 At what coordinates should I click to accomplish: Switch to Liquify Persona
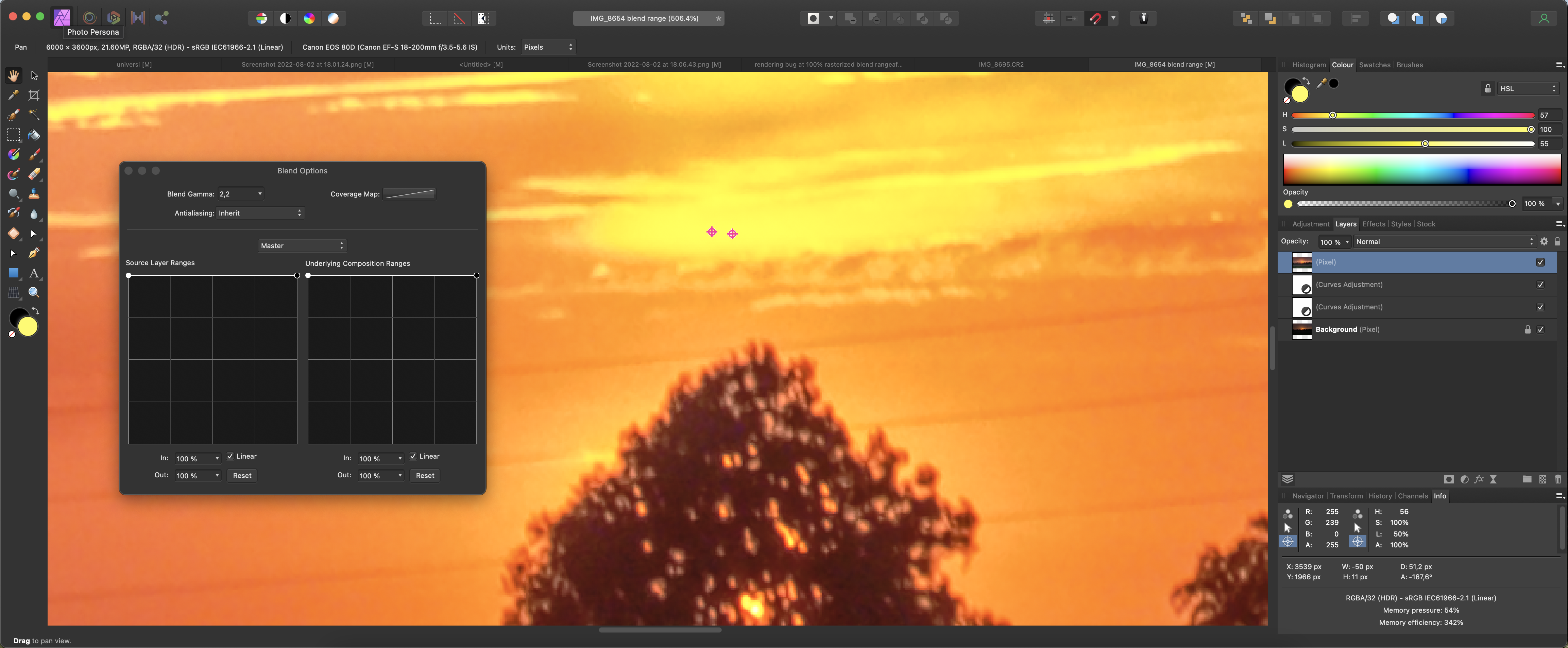click(89, 18)
